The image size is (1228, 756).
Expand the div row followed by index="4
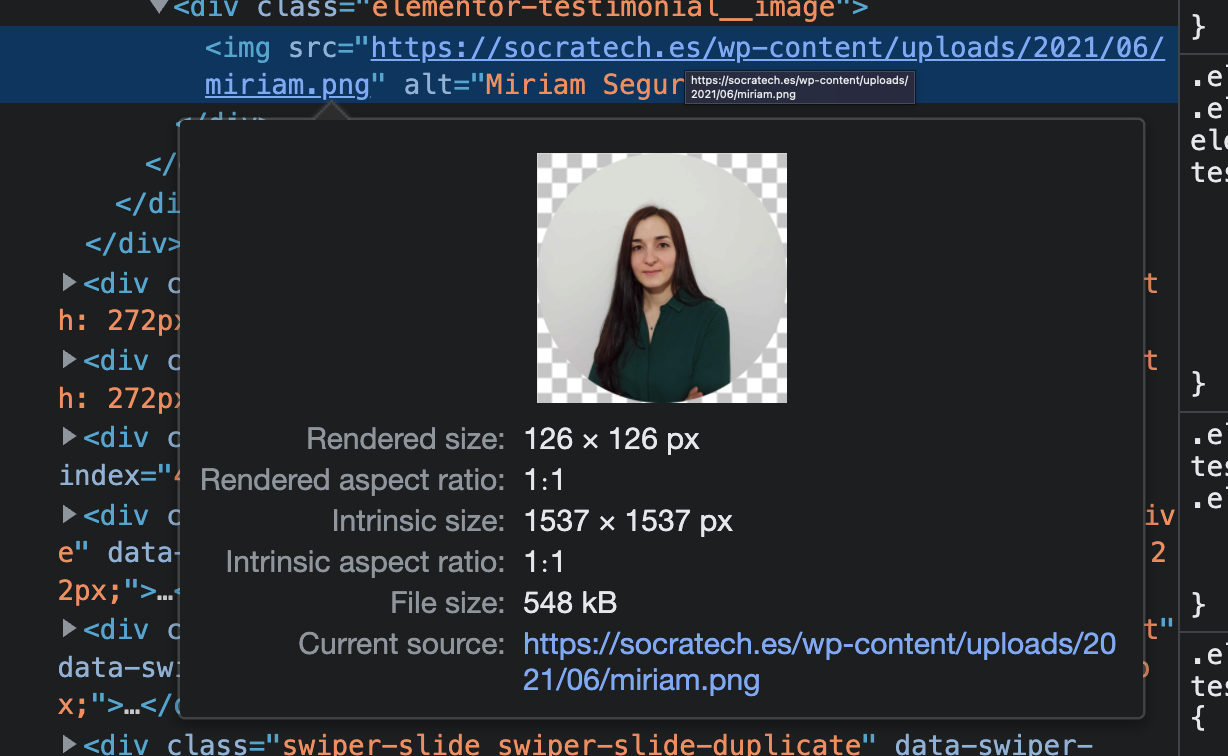pyautogui.click(x=69, y=437)
